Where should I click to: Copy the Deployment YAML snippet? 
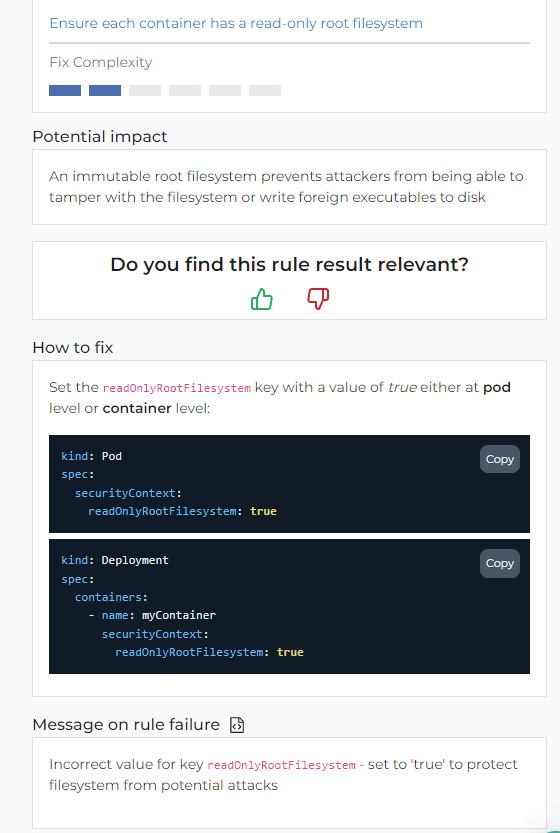pyautogui.click(x=499, y=563)
